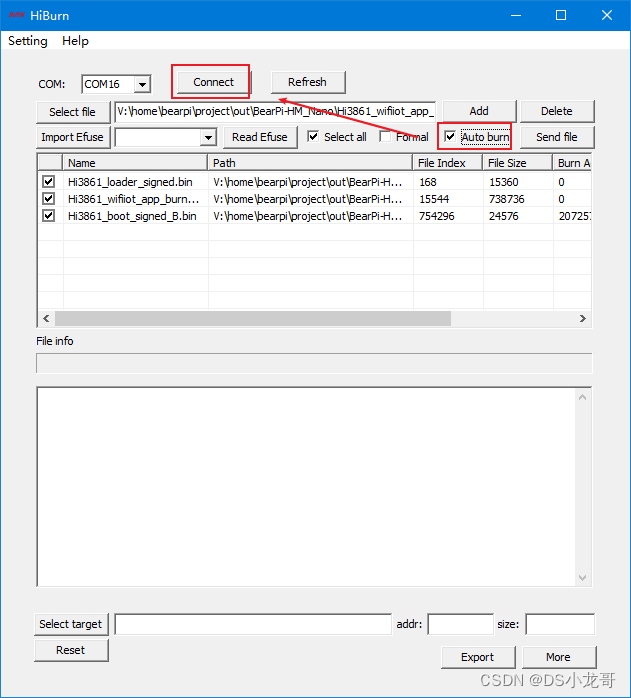The height and width of the screenshot is (698, 631).
Task: Click the File info progress bar
Action: click(314, 363)
